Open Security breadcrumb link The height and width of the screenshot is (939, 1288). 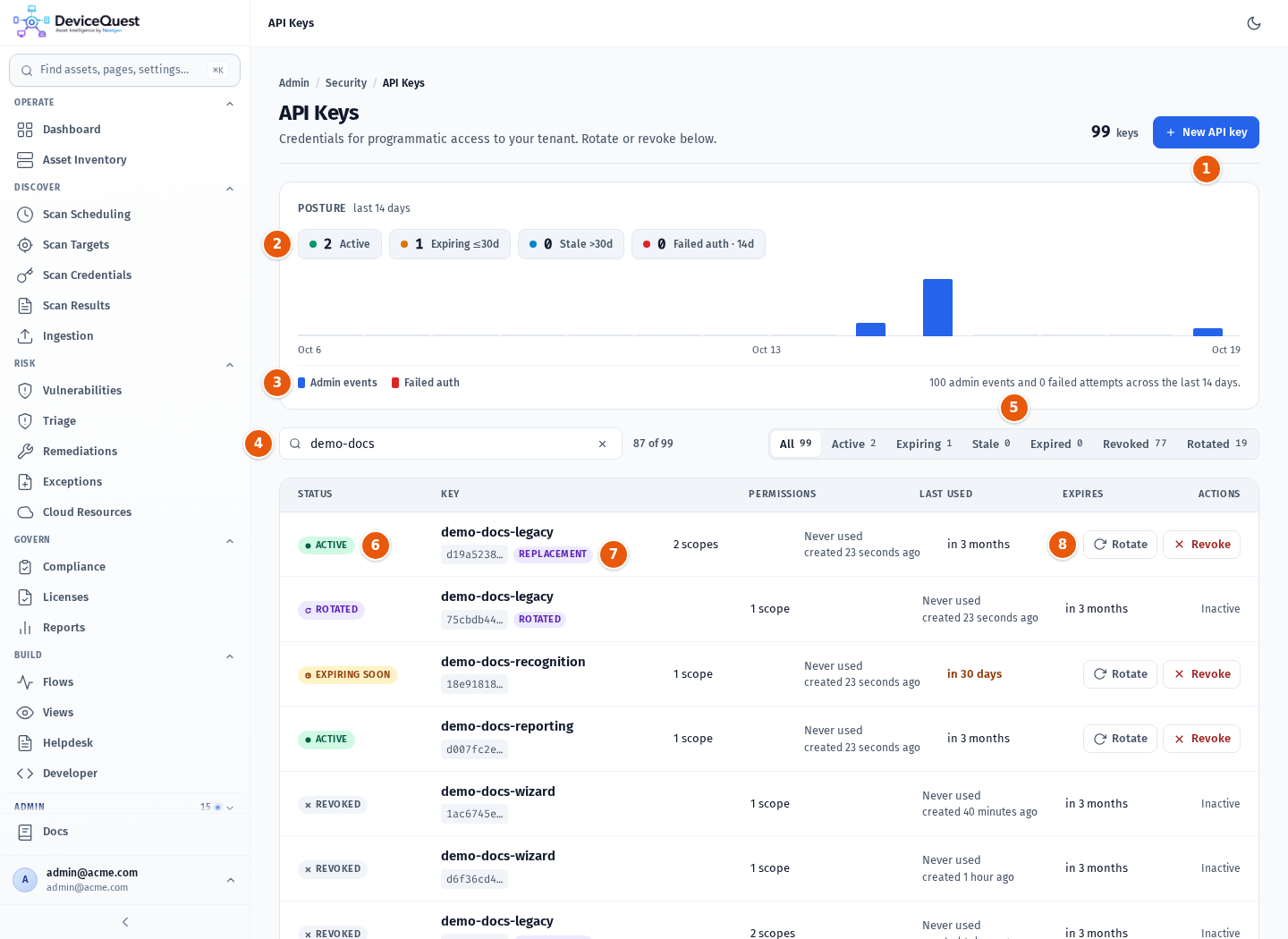click(346, 83)
